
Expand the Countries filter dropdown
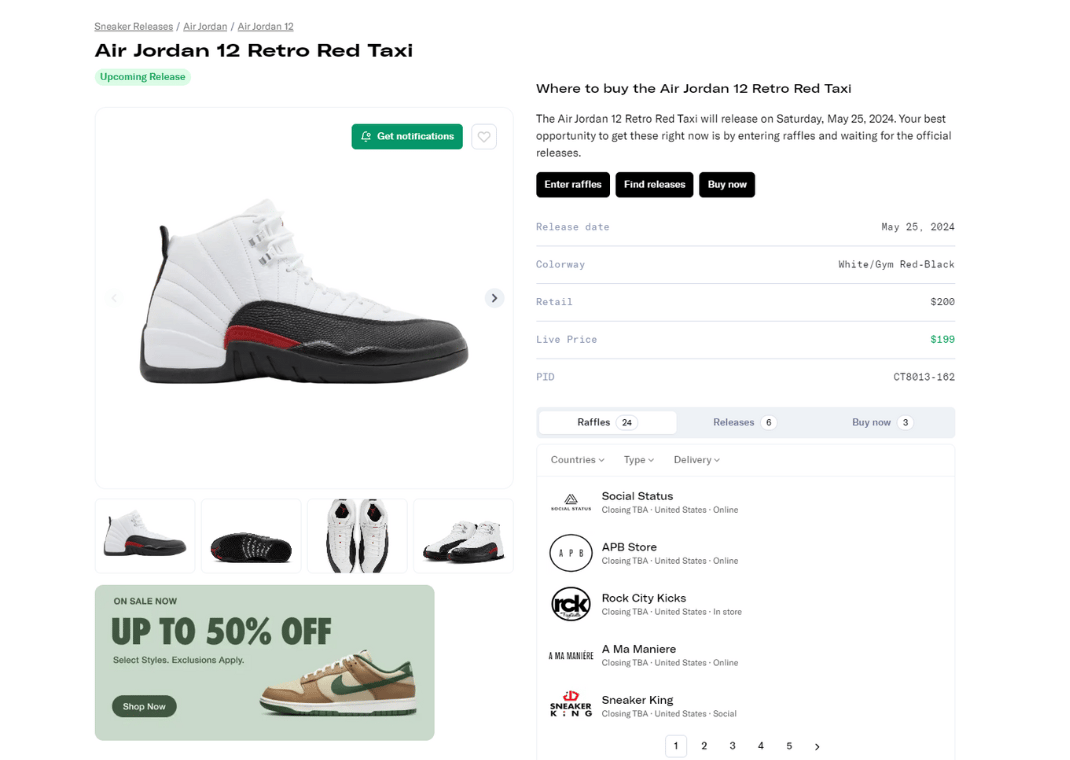click(577, 460)
